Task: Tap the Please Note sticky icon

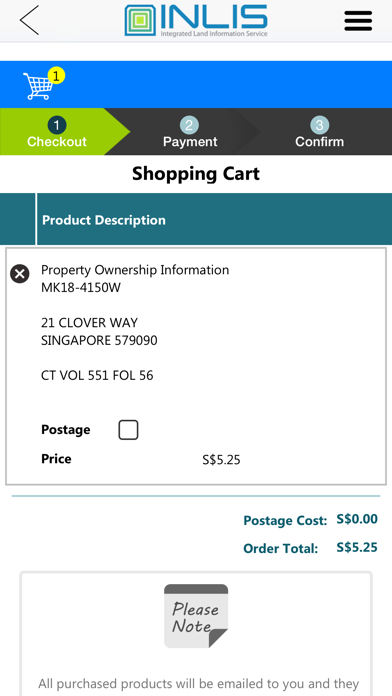Action: pos(196,616)
